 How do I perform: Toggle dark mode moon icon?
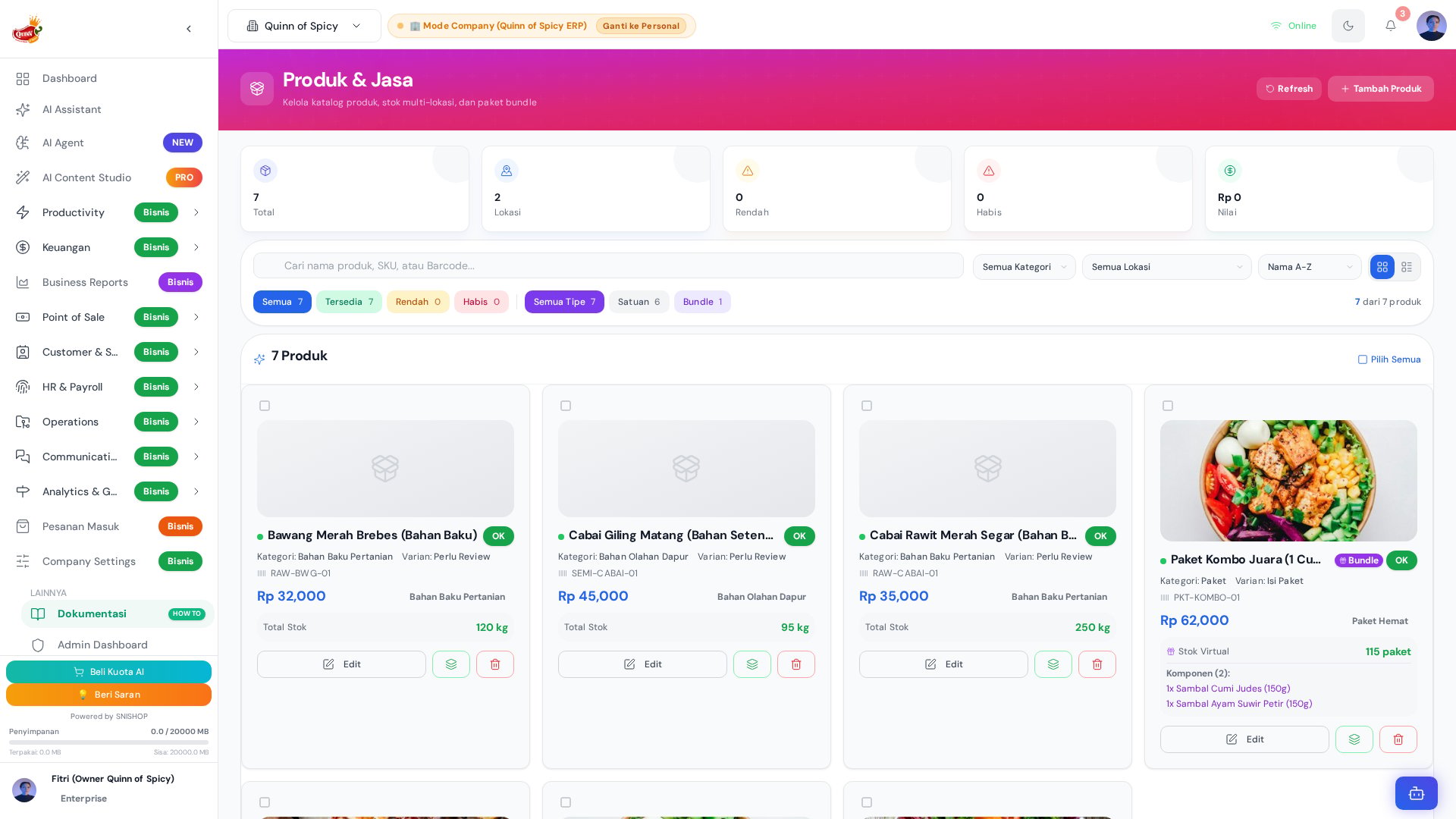[1348, 26]
